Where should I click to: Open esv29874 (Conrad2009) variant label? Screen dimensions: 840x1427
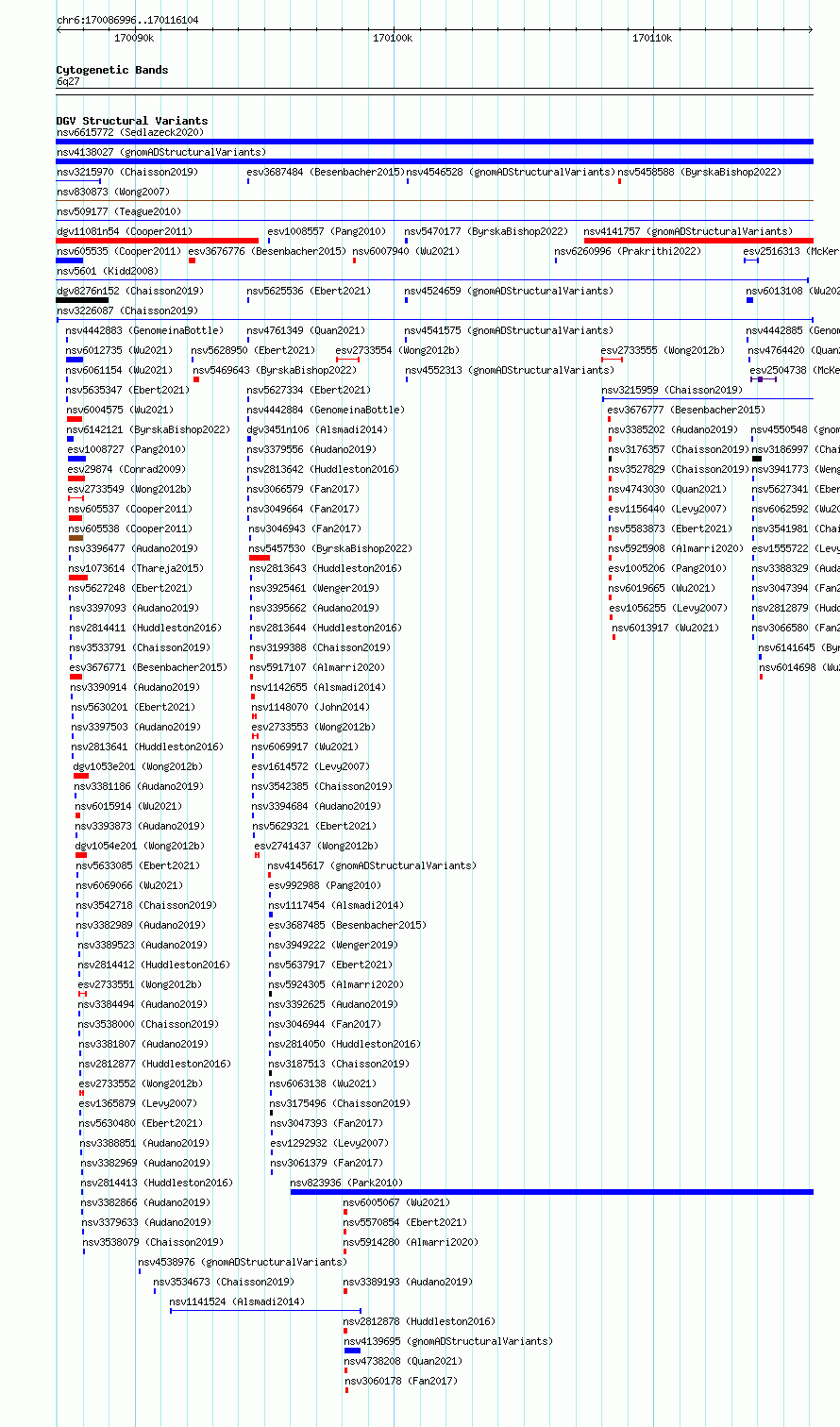click(127, 470)
